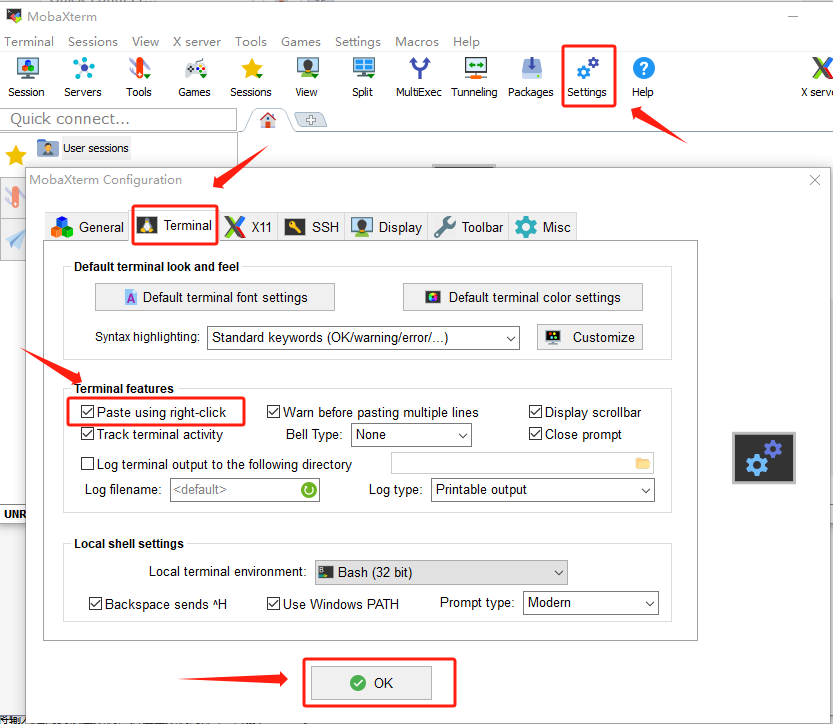Select the Split toolbar icon

pos(363,78)
